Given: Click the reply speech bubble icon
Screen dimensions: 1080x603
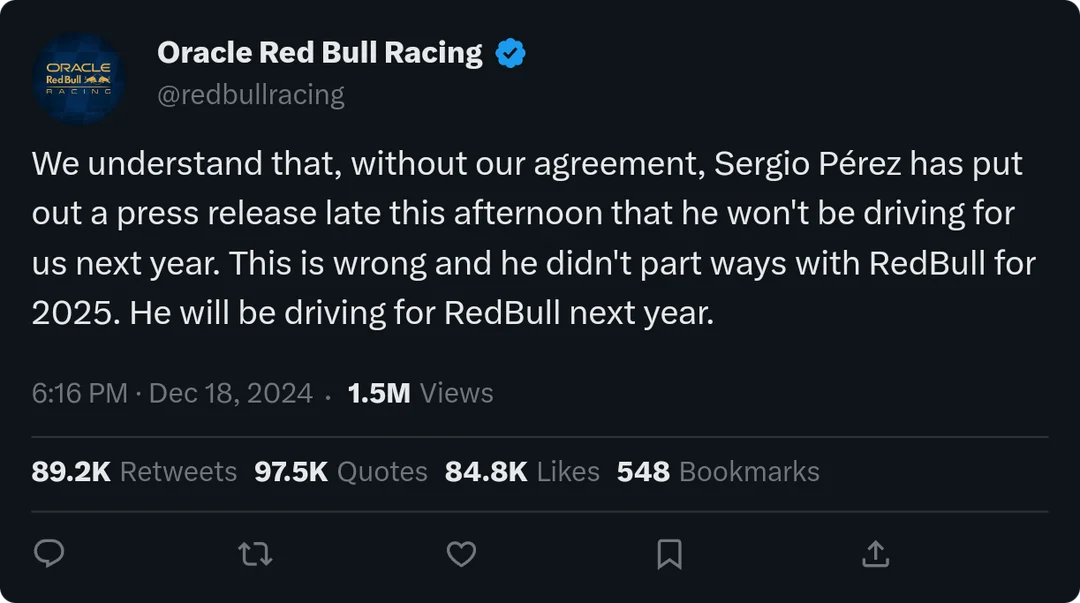Looking at the screenshot, I should (x=49, y=553).
